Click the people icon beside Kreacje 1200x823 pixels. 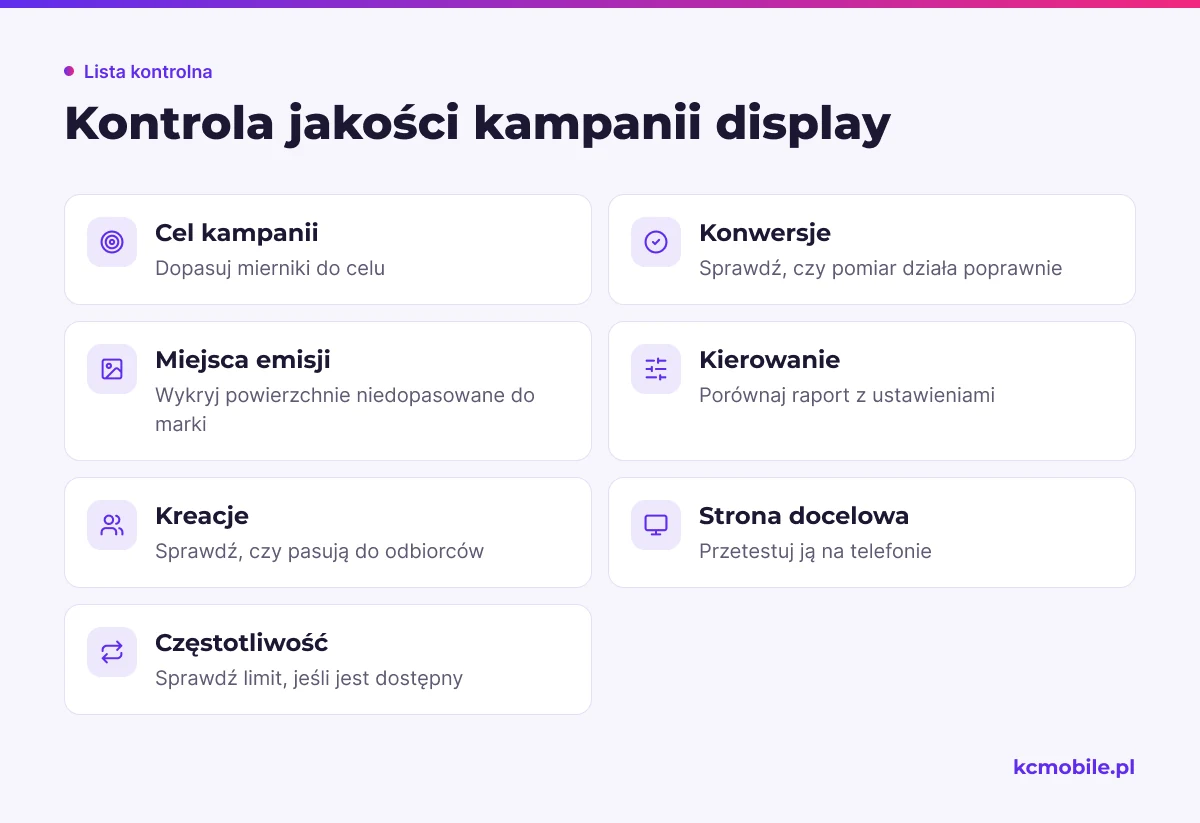pyautogui.click(x=112, y=525)
